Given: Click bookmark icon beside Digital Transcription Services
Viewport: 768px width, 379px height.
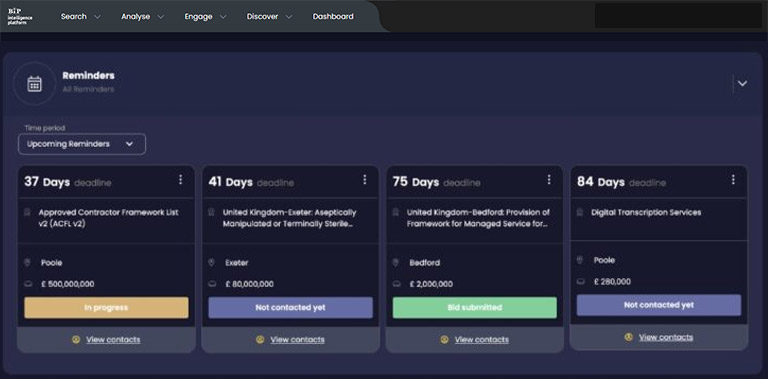Looking at the screenshot, I should click(x=579, y=213).
